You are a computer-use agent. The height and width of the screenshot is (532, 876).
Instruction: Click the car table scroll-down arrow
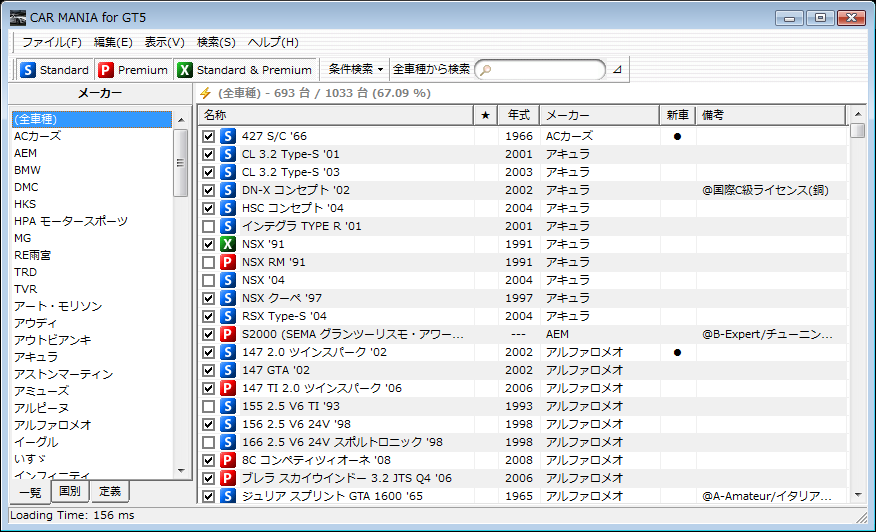click(x=858, y=495)
